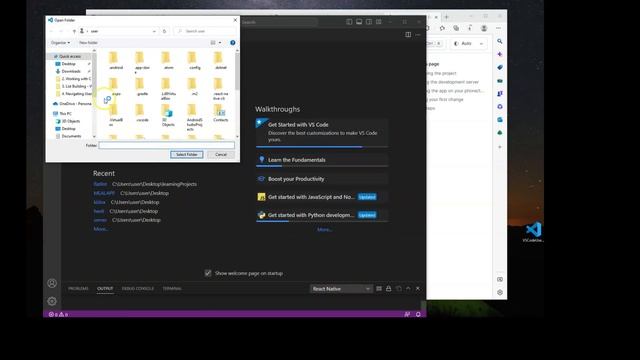
Task: Click the More link under Recent
Action: (x=100, y=229)
